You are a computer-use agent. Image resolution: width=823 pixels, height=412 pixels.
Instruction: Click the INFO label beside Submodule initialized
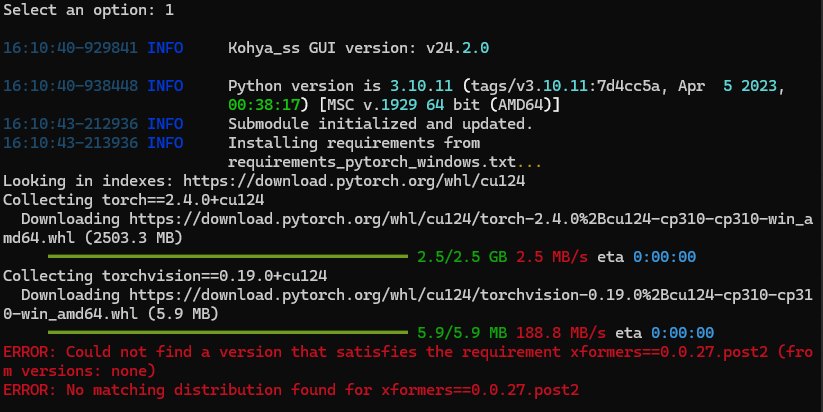165,124
